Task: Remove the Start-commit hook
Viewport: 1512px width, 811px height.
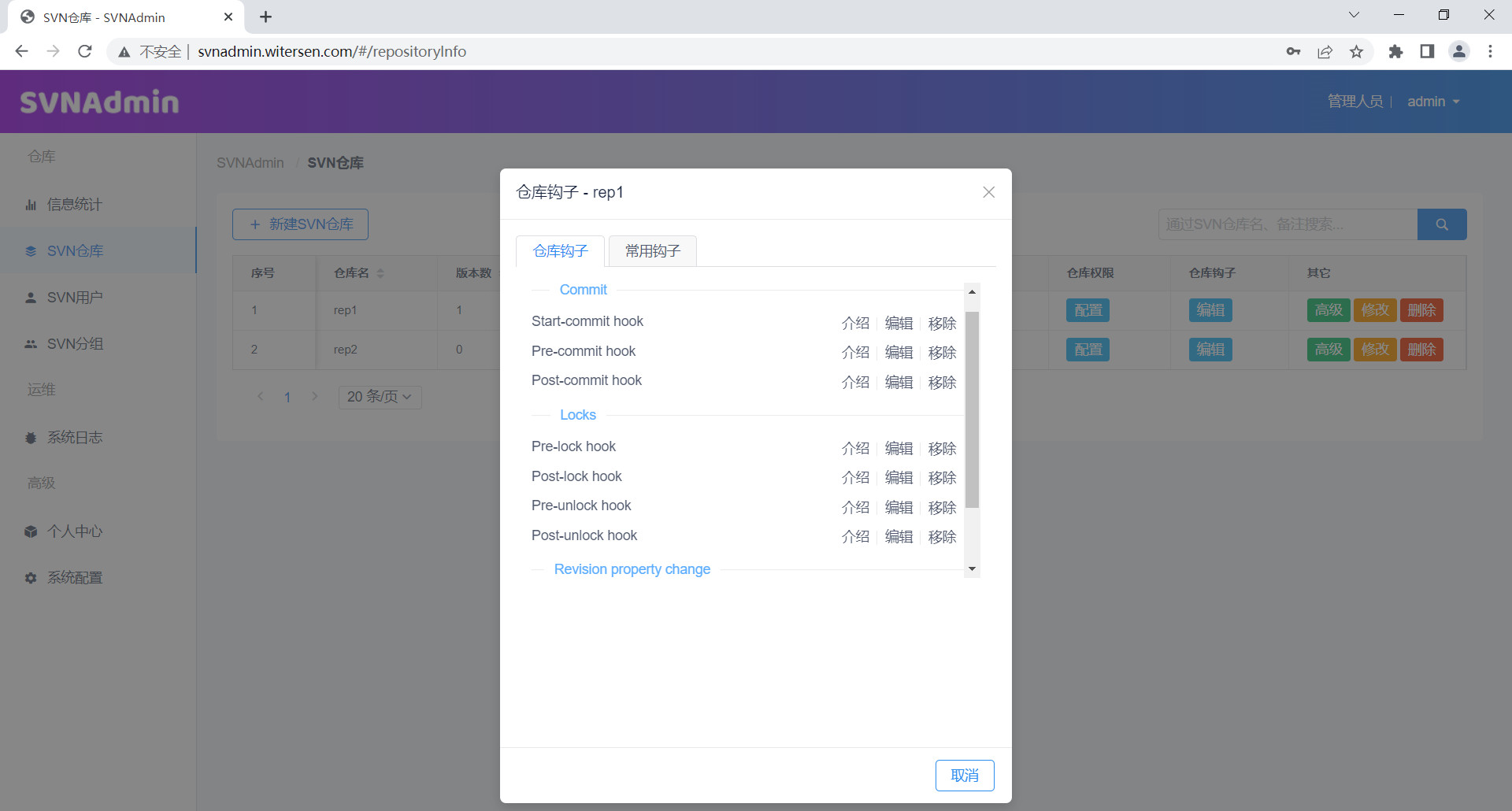Action: coord(942,323)
